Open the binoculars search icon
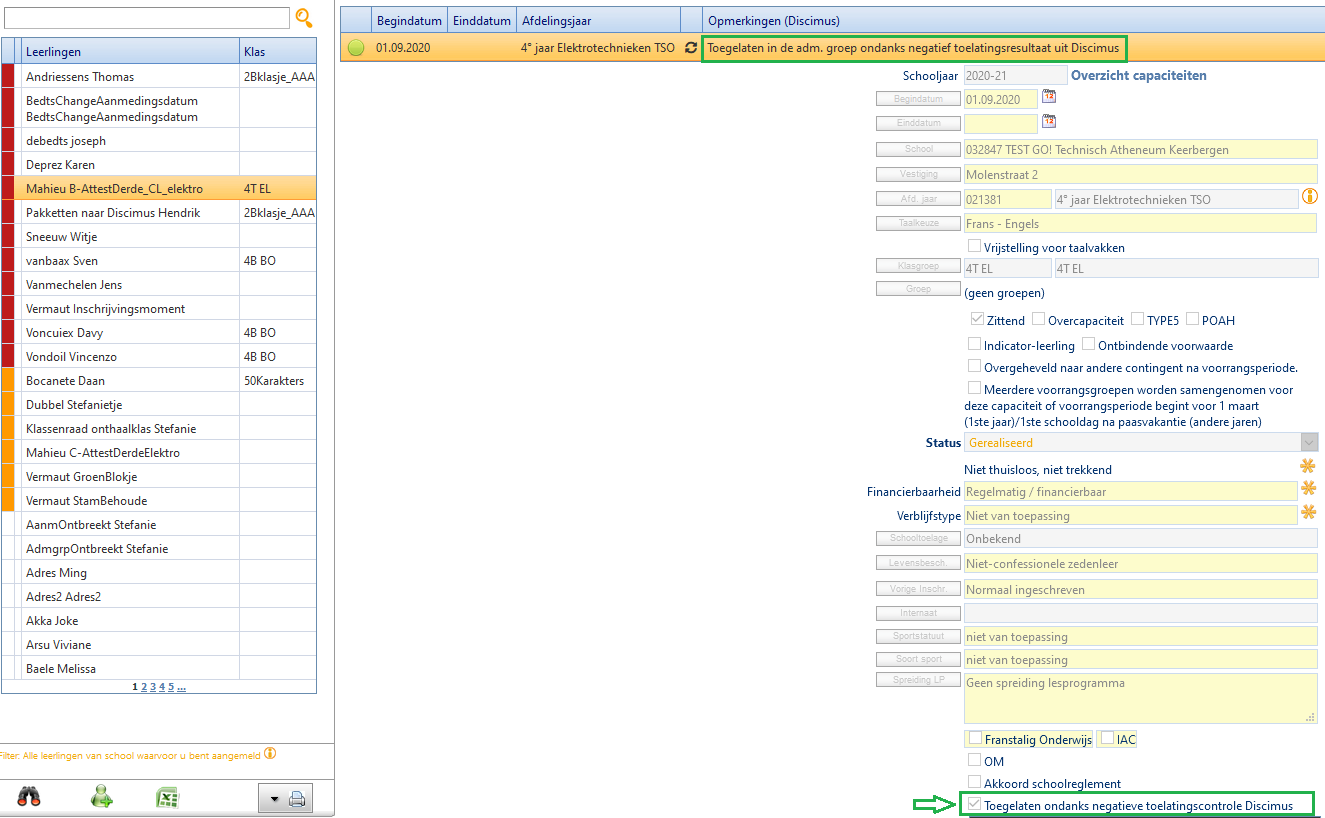1325x818 pixels. point(29,797)
